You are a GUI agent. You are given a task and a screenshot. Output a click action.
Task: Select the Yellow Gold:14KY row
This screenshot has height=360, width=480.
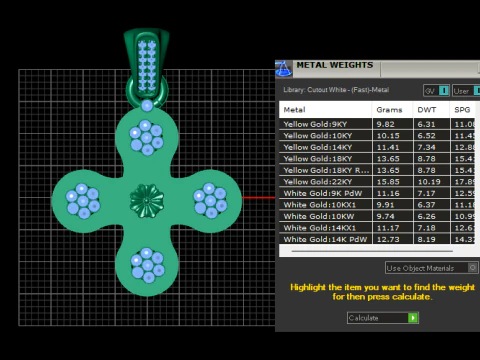click(x=377, y=147)
